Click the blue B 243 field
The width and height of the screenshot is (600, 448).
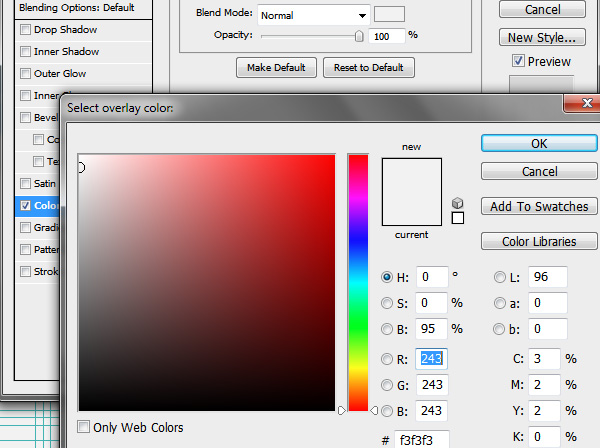[432, 411]
